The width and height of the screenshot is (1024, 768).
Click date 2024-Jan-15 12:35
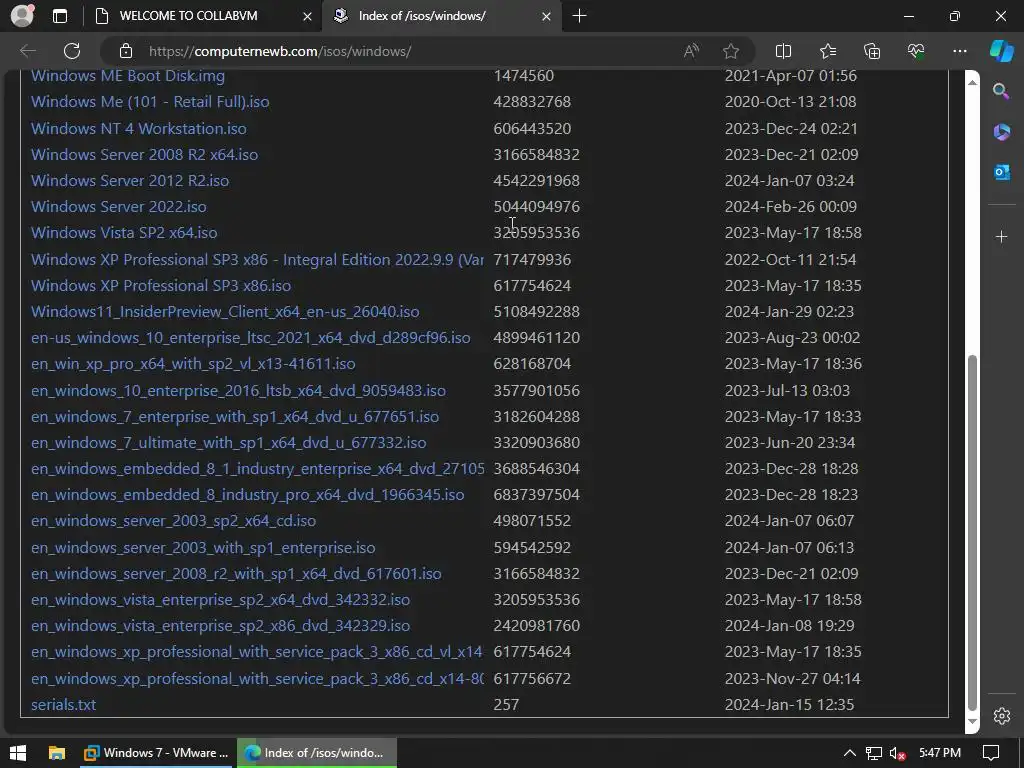tap(790, 706)
